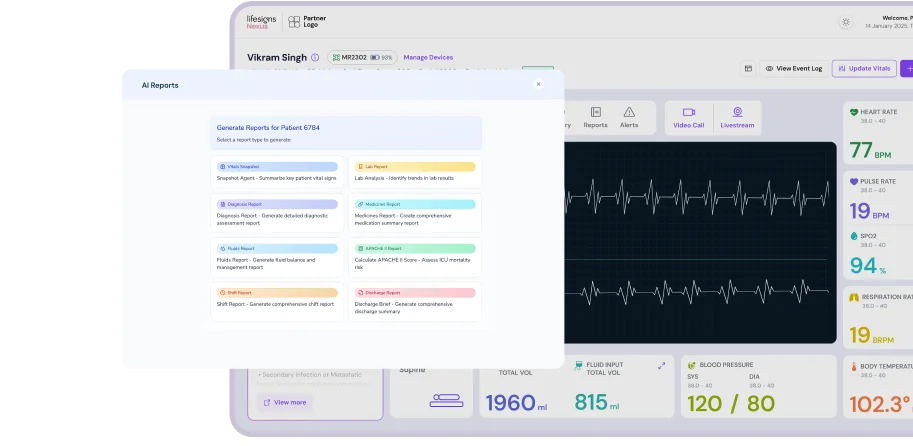Image resolution: width=913 pixels, height=446 pixels.
Task: Close the AI Reports dialog
Action: (538, 84)
